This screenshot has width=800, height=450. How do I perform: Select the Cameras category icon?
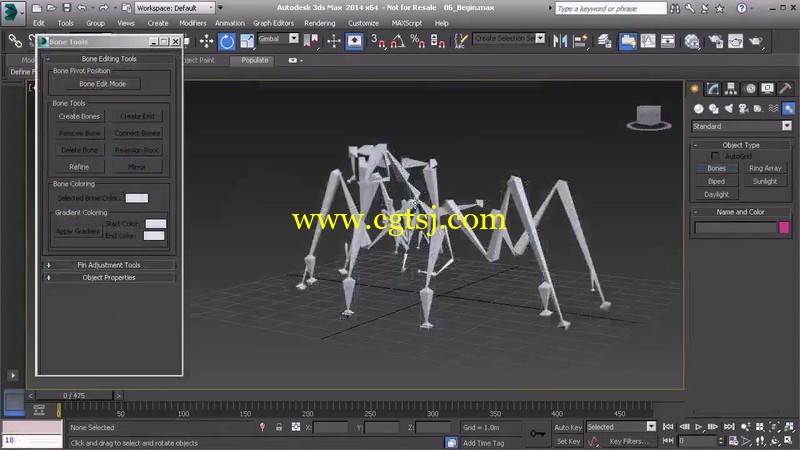tap(743, 109)
